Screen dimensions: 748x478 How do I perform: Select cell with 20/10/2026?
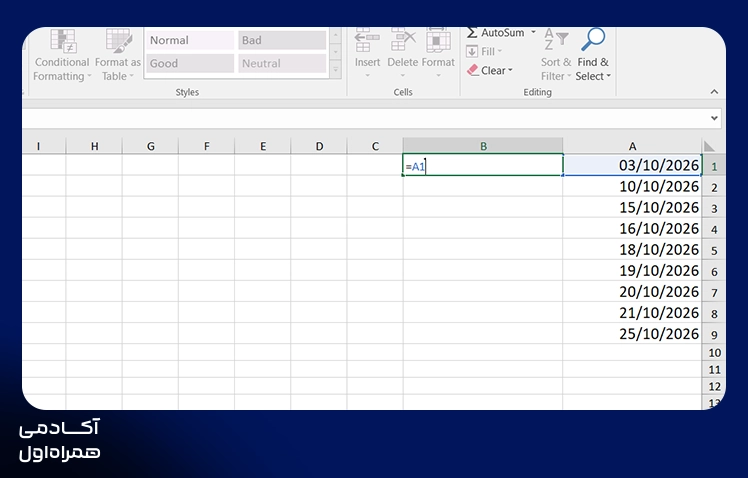[x=632, y=291]
